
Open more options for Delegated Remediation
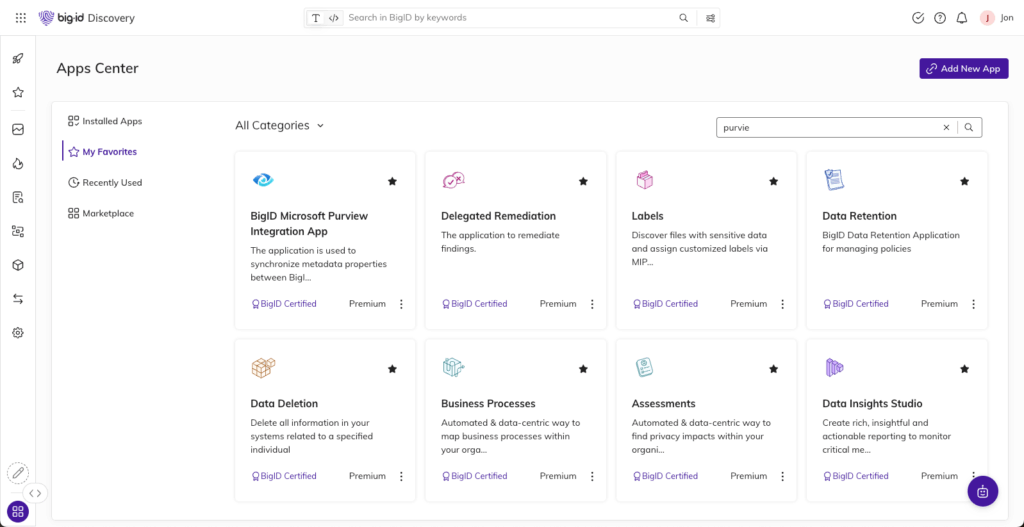(592, 304)
